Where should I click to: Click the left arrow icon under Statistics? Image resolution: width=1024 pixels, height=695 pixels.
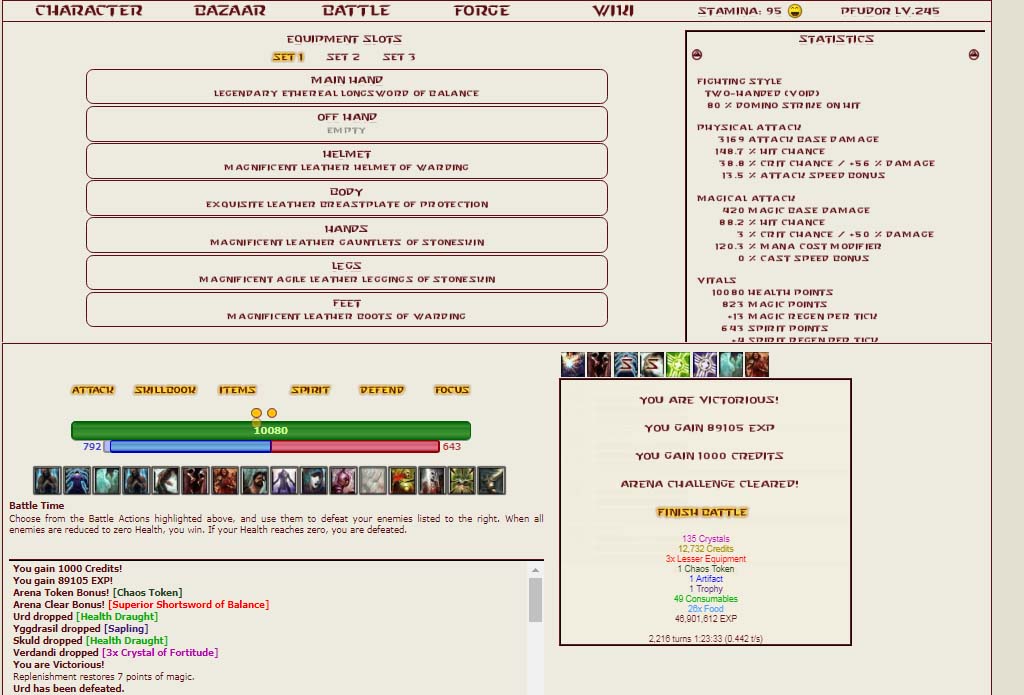697,56
